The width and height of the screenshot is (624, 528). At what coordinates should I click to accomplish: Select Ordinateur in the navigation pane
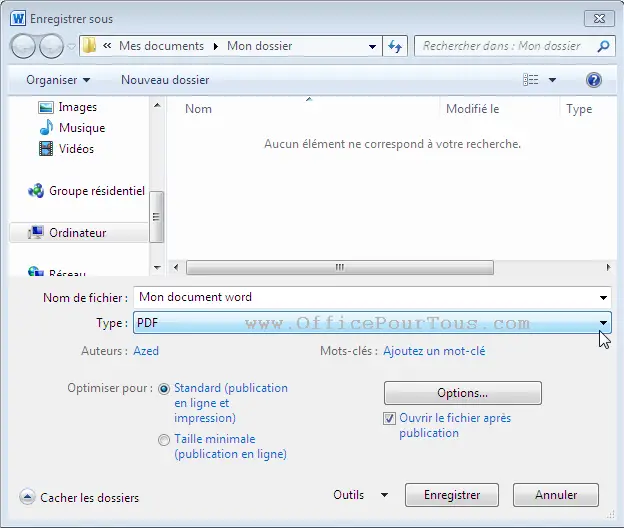click(78, 233)
